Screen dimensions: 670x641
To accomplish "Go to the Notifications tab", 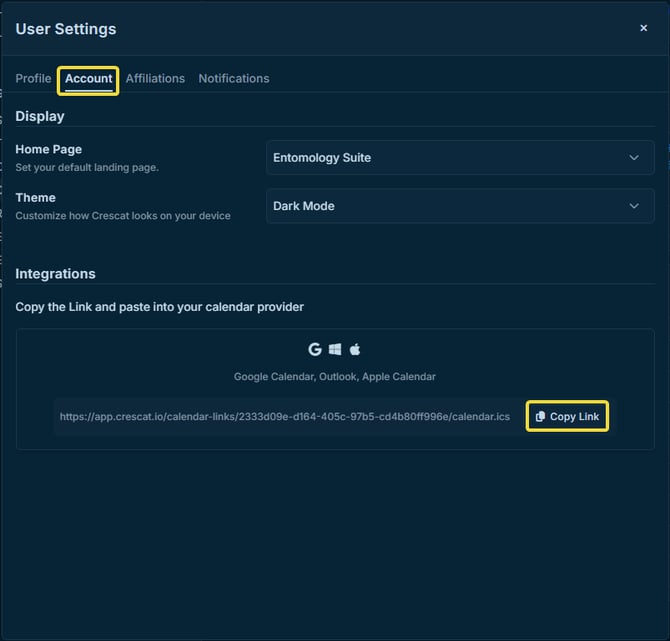I will pos(233,78).
